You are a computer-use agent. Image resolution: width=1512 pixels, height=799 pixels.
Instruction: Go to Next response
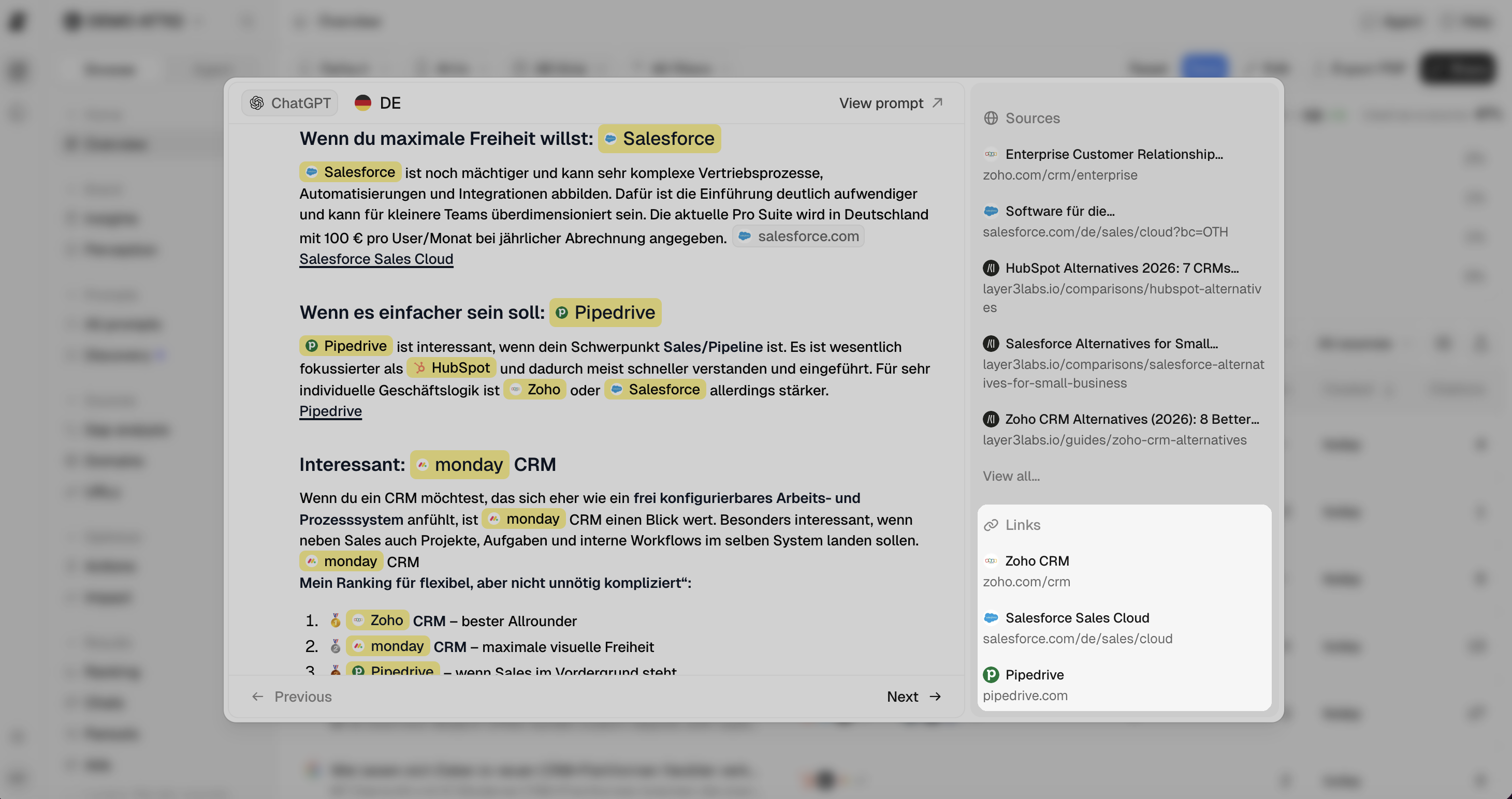pos(914,697)
